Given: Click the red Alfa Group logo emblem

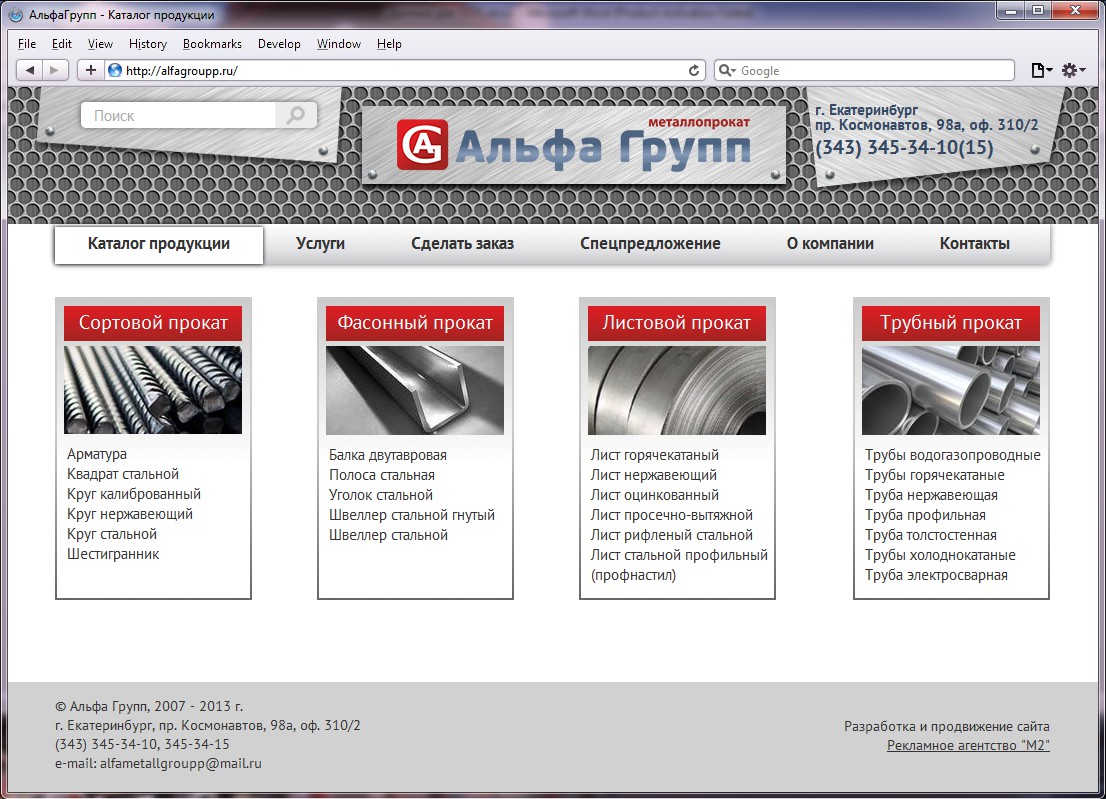Looking at the screenshot, I should click(x=422, y=145).
